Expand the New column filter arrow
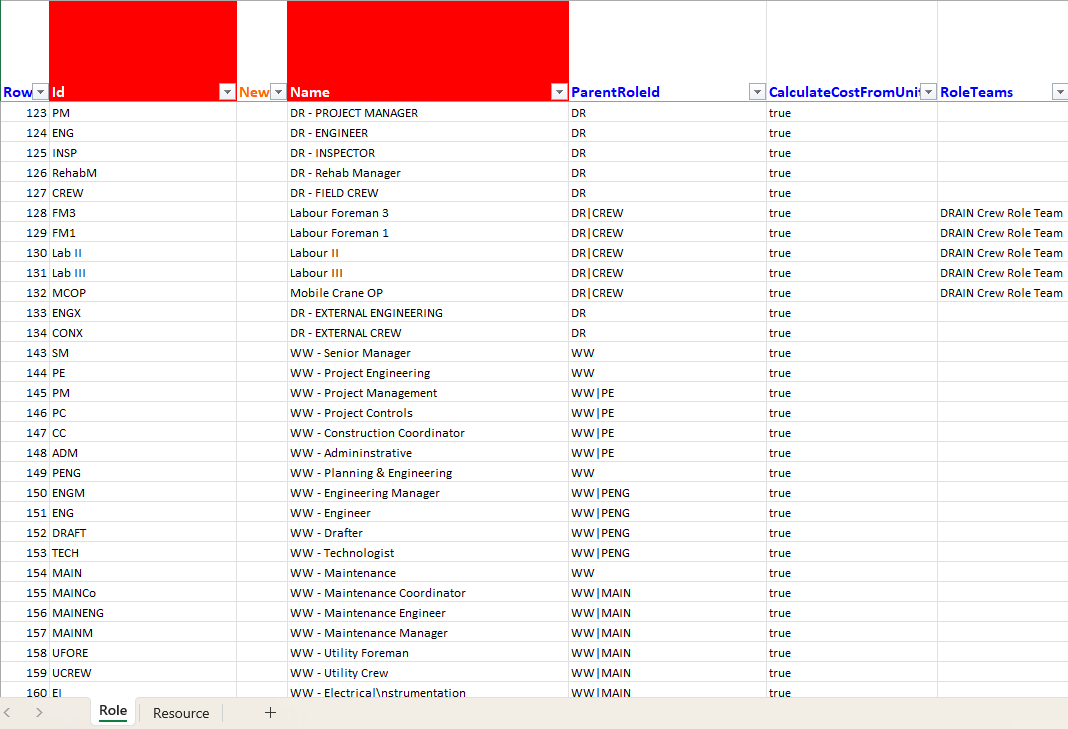1068x729 pixels. tap(278, 92)
